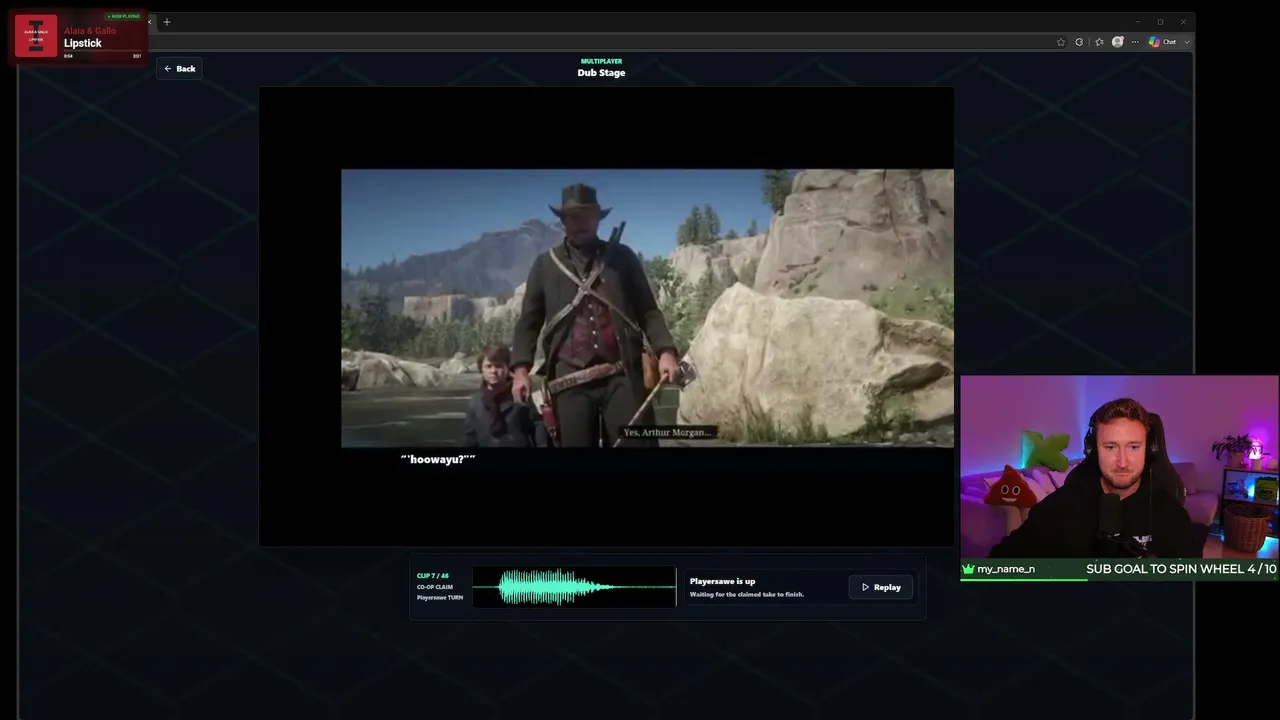Screen dimensions: 1280x720
Task: Expand the chevron next to Chat
Action: tap(1186, 42)
